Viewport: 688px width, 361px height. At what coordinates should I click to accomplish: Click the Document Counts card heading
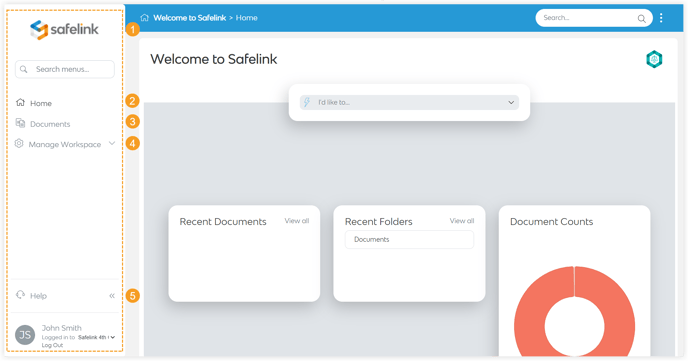[x=552, y=222]
